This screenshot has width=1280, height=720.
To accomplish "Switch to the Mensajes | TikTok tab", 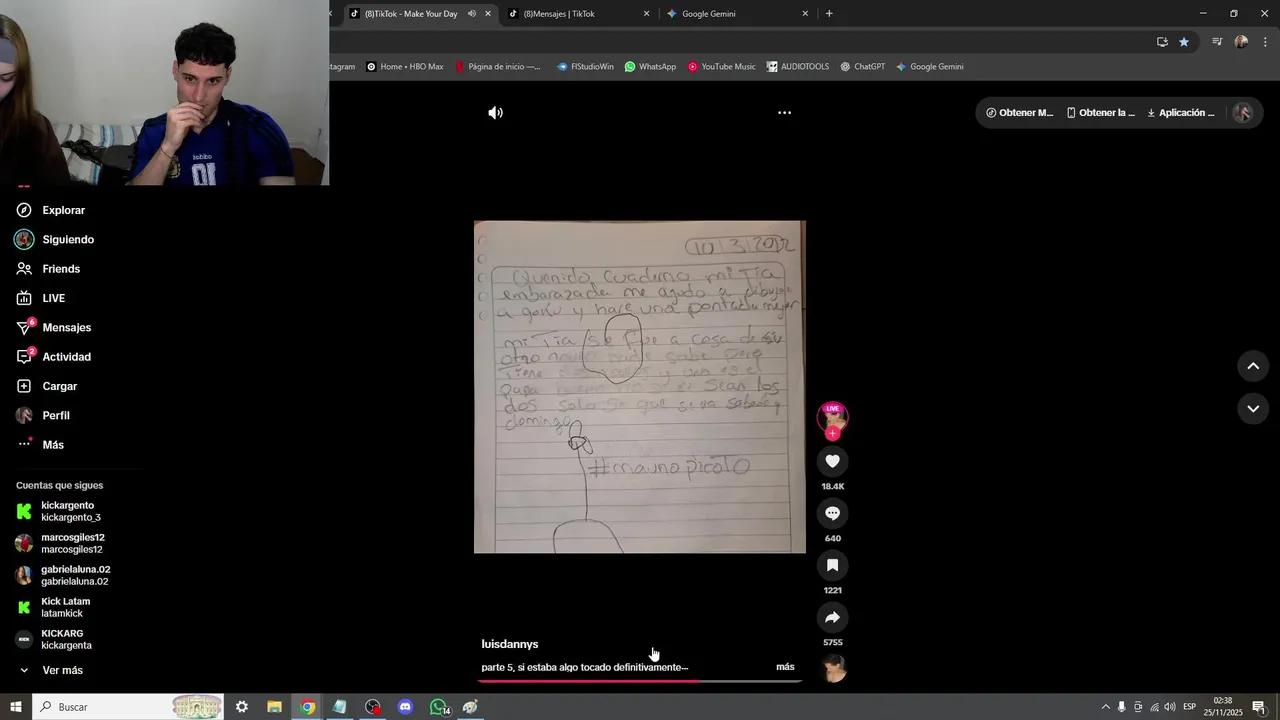I will 578,14.
